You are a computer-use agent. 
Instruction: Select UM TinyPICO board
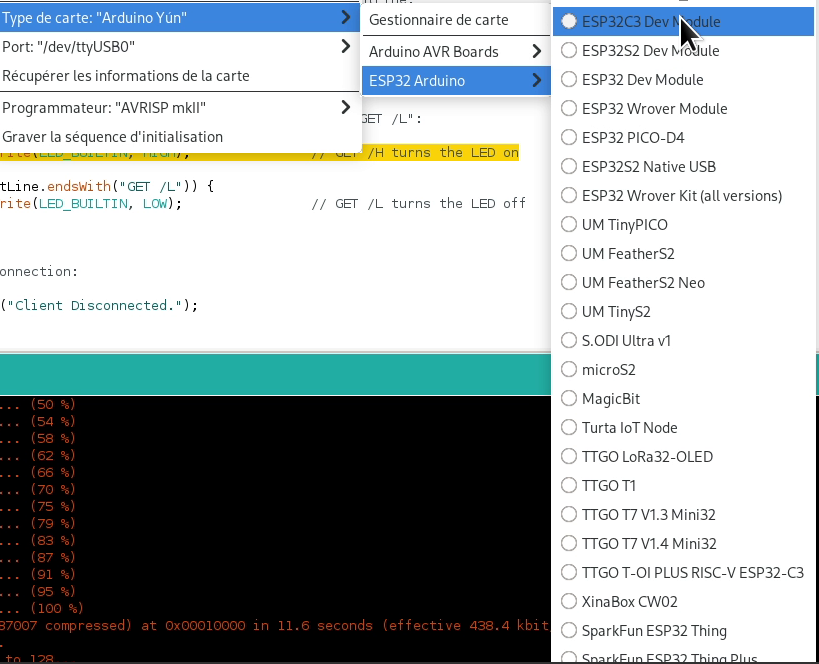pyautogui.click(x=683, y=225)
